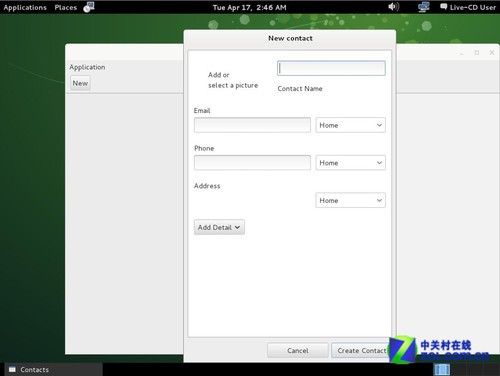The height and width of the screenshot is (376, 500).
Task: Click the chat bubble icon beside Live-CD User
Action: point(443,7)
